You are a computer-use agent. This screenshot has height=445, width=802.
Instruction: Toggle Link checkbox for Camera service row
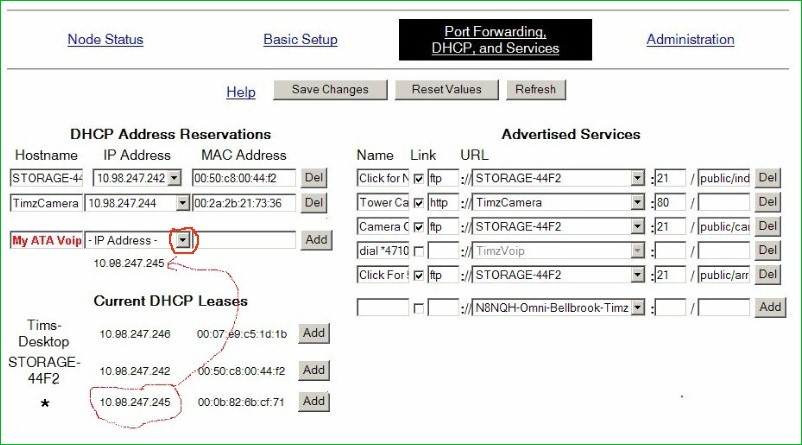tap(419, 227)
